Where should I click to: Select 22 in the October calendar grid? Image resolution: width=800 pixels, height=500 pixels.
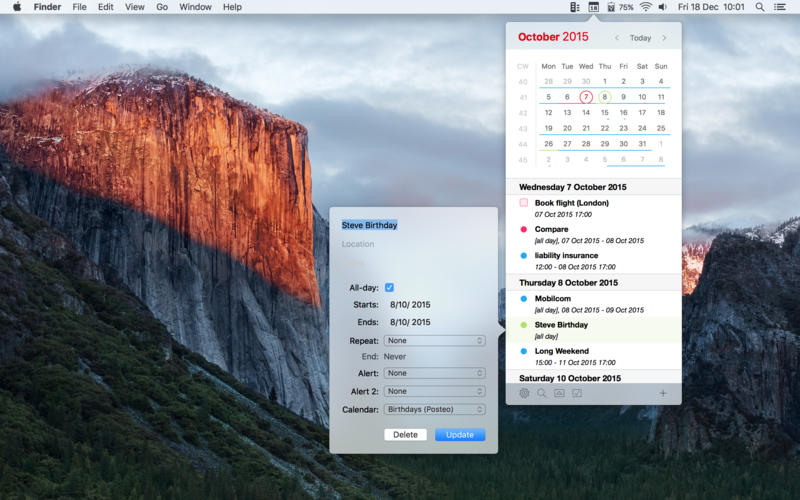point(605,129)
